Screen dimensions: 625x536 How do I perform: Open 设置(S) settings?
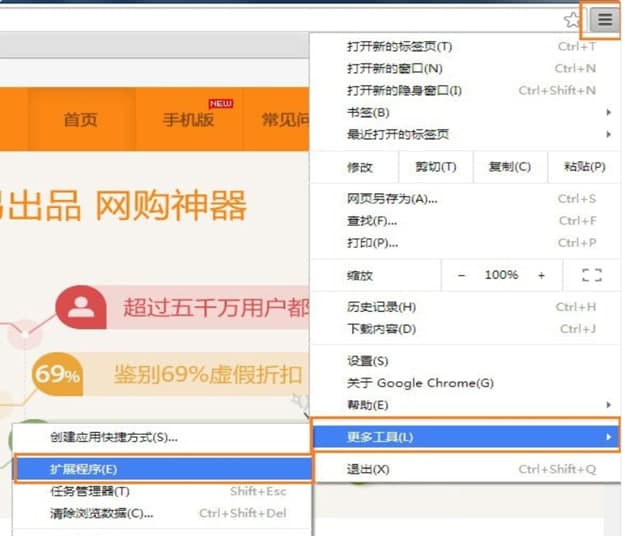click(368, 361)
